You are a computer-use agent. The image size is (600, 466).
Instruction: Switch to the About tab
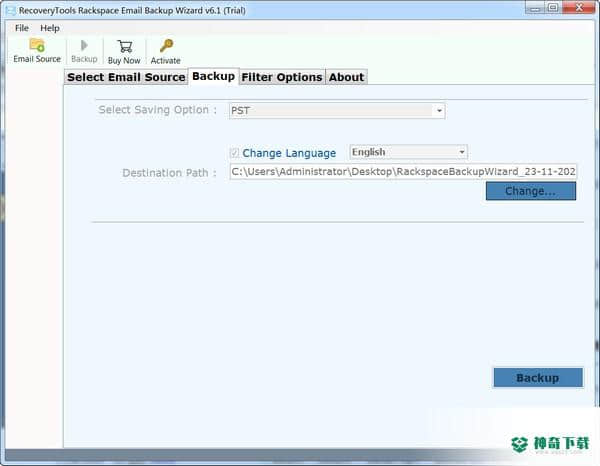[x=346, y=77]
